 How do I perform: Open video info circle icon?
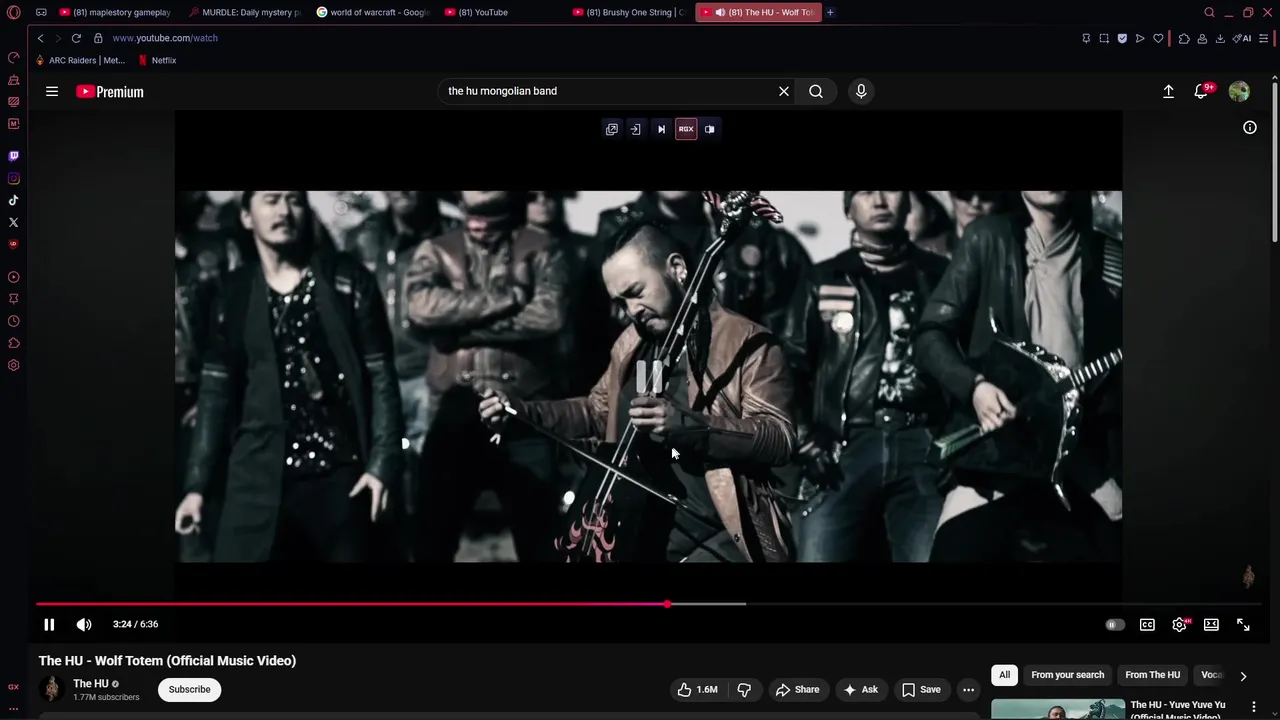(x=1250, y=127)
